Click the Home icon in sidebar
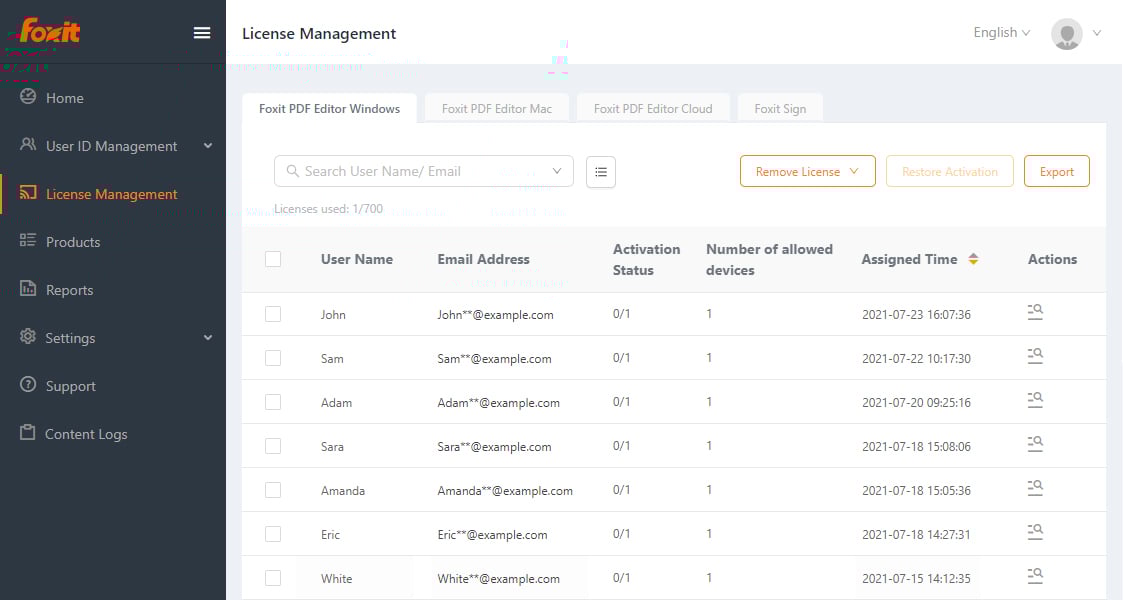1124x600 pixels. [28, 97]
